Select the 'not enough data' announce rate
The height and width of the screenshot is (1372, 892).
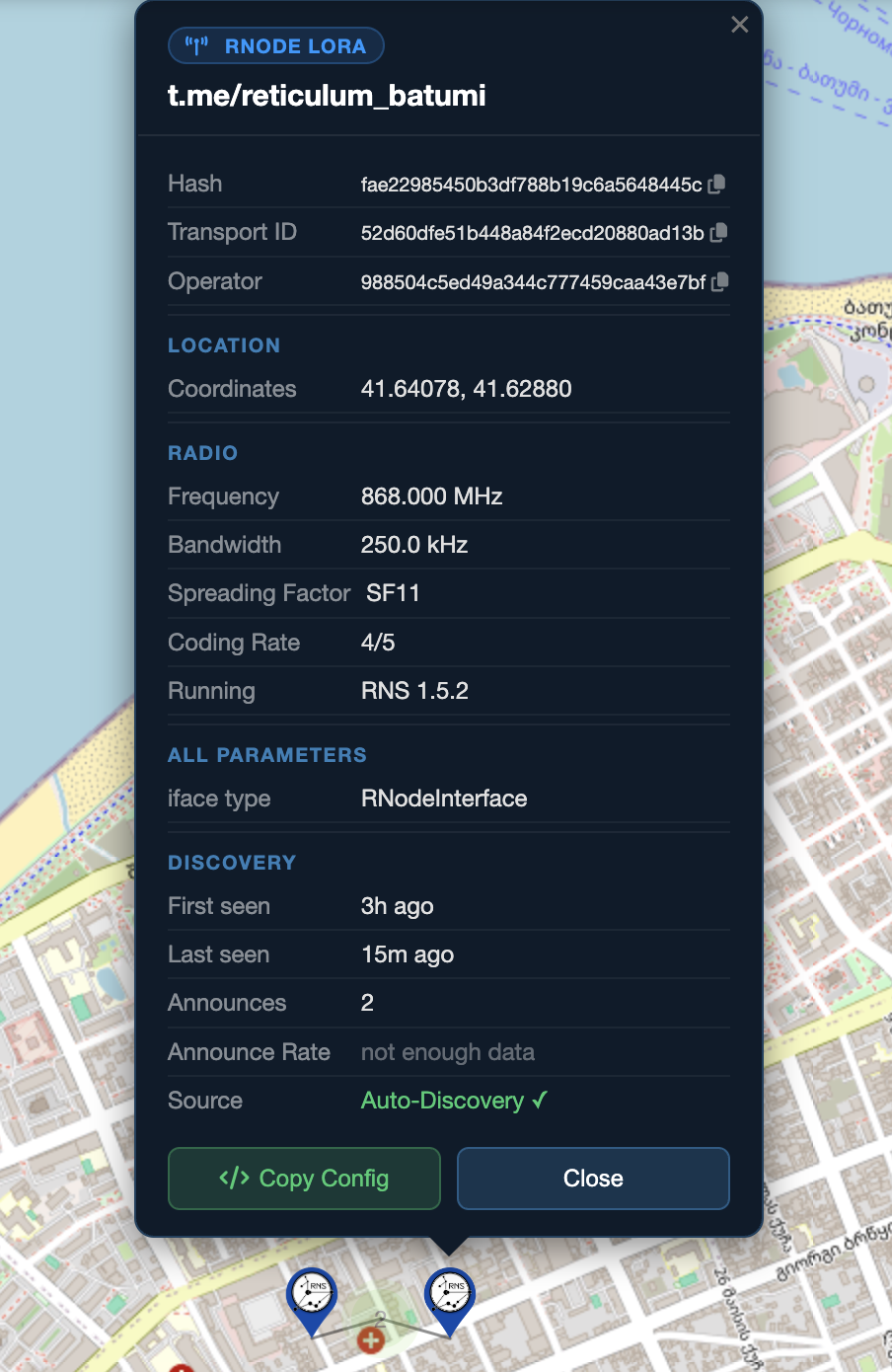coord(448,1052)
